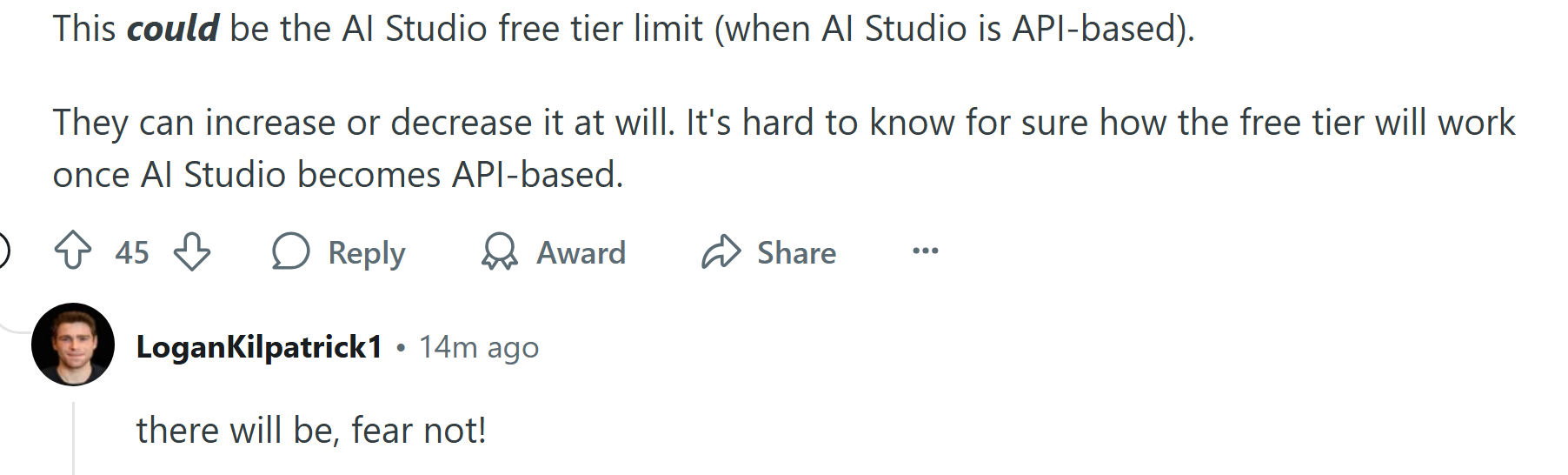The image size is (1568, 475).
Task: Select the Share text label
Action: tap(796, 252)
